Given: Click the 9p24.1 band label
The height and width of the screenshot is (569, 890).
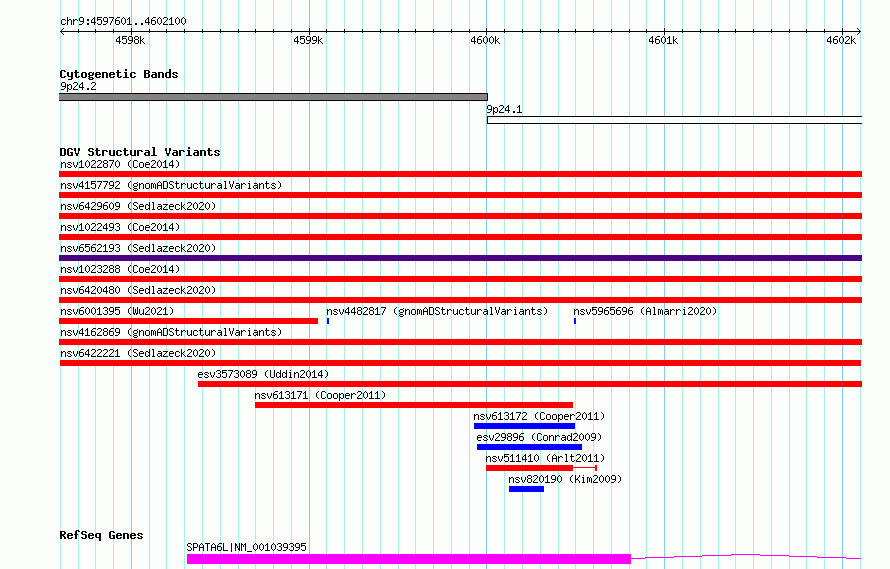Looking at the screenshot, I should (x=504, y=109).
